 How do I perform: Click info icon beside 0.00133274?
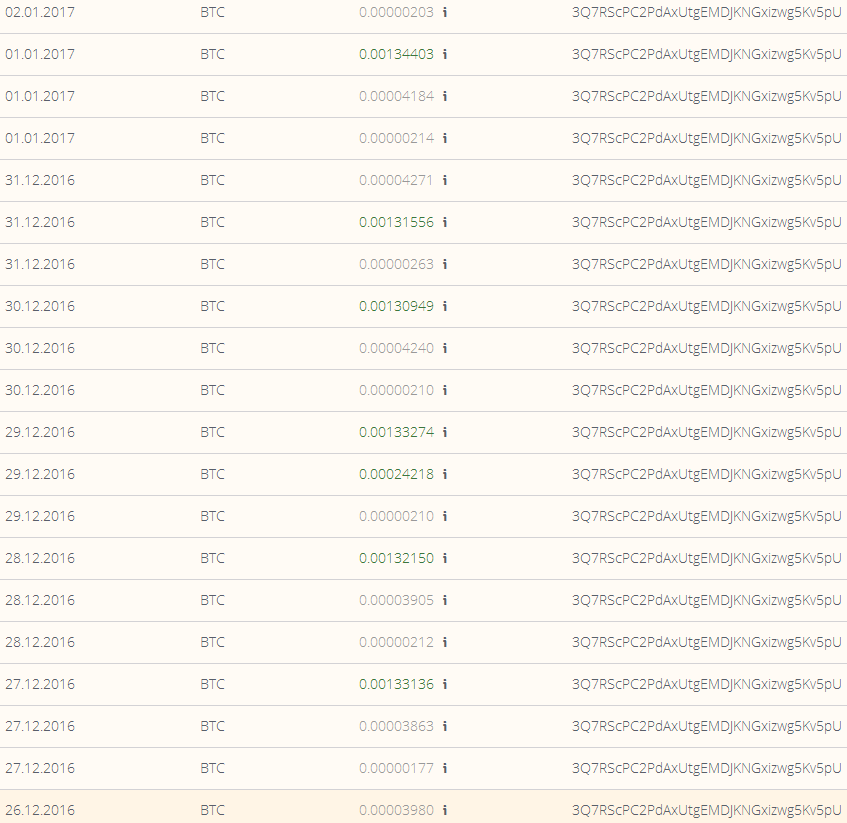click(445, 432)
